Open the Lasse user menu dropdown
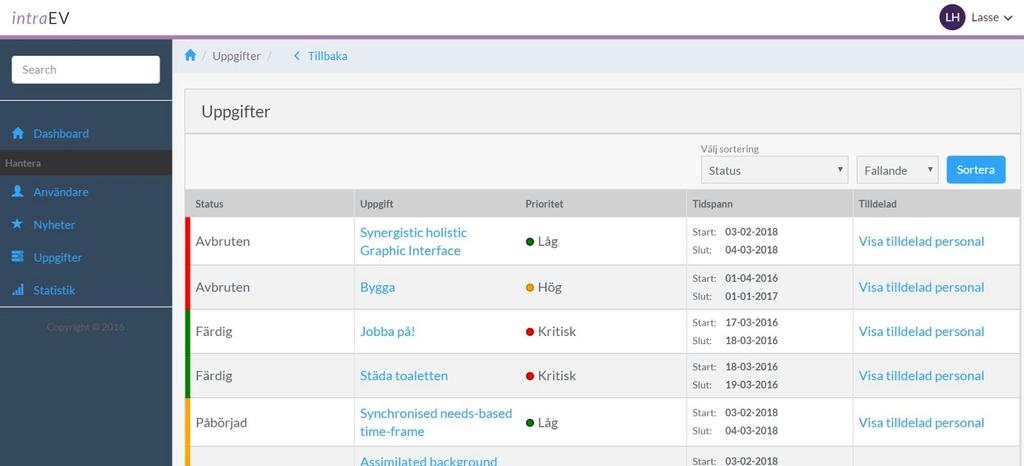1024x466 pixels. 991,18
